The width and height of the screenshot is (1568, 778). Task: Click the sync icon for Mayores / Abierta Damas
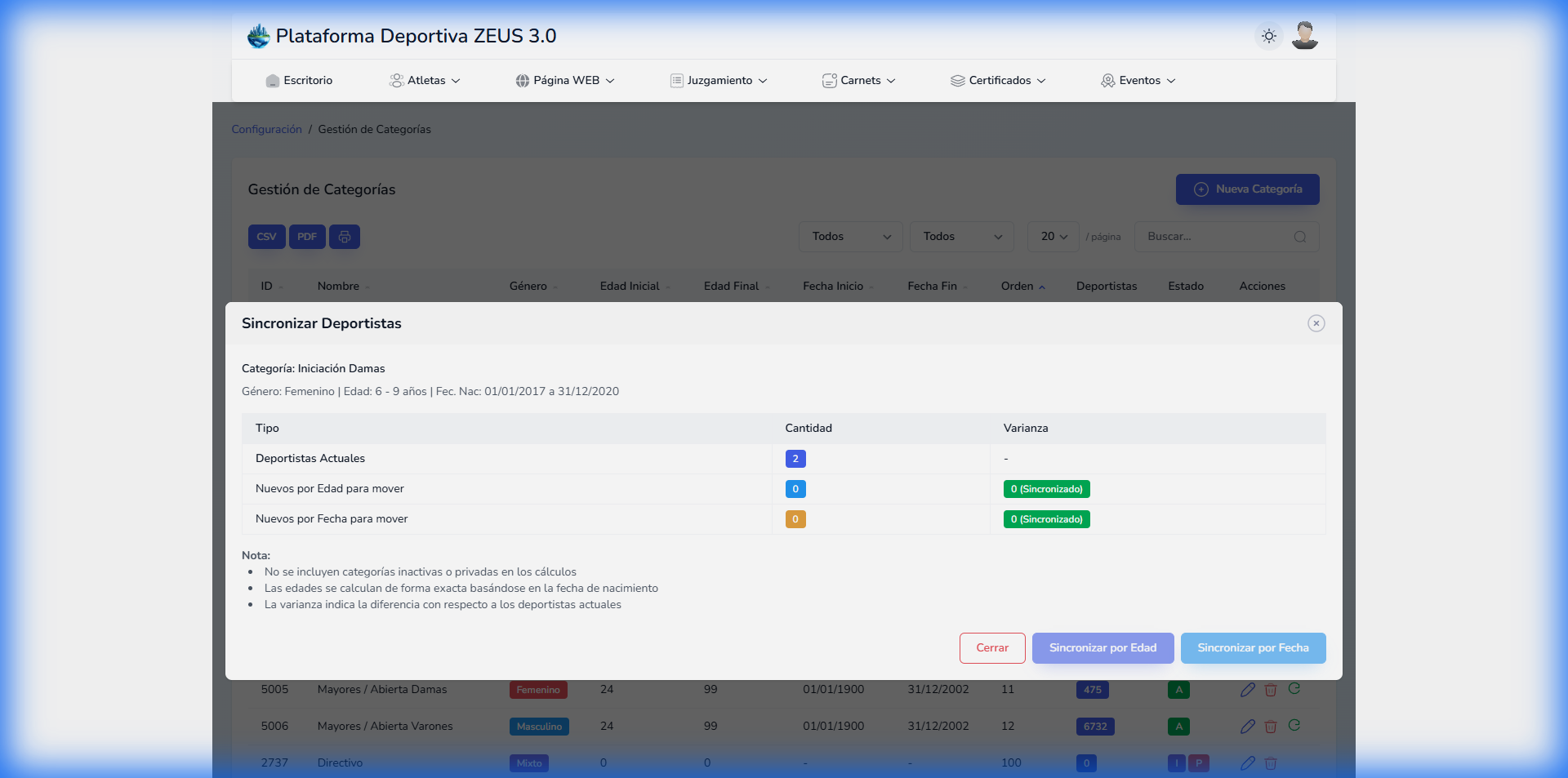1294,689
